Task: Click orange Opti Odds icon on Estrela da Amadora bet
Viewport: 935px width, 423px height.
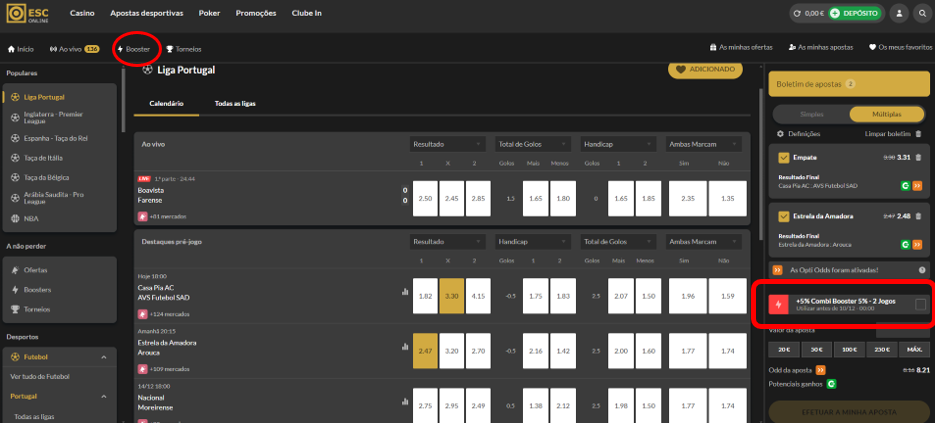Action: click(917, 244)
